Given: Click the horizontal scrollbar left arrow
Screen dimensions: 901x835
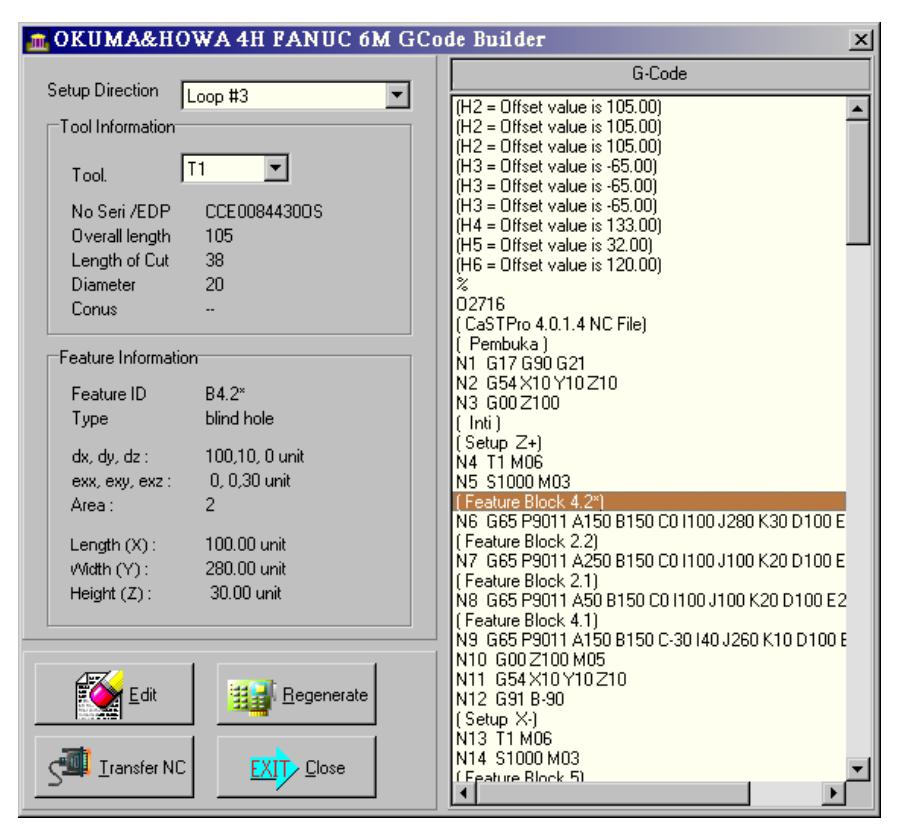Looking at the screenshot, I should pyautogui.click(x=464, y=793).
